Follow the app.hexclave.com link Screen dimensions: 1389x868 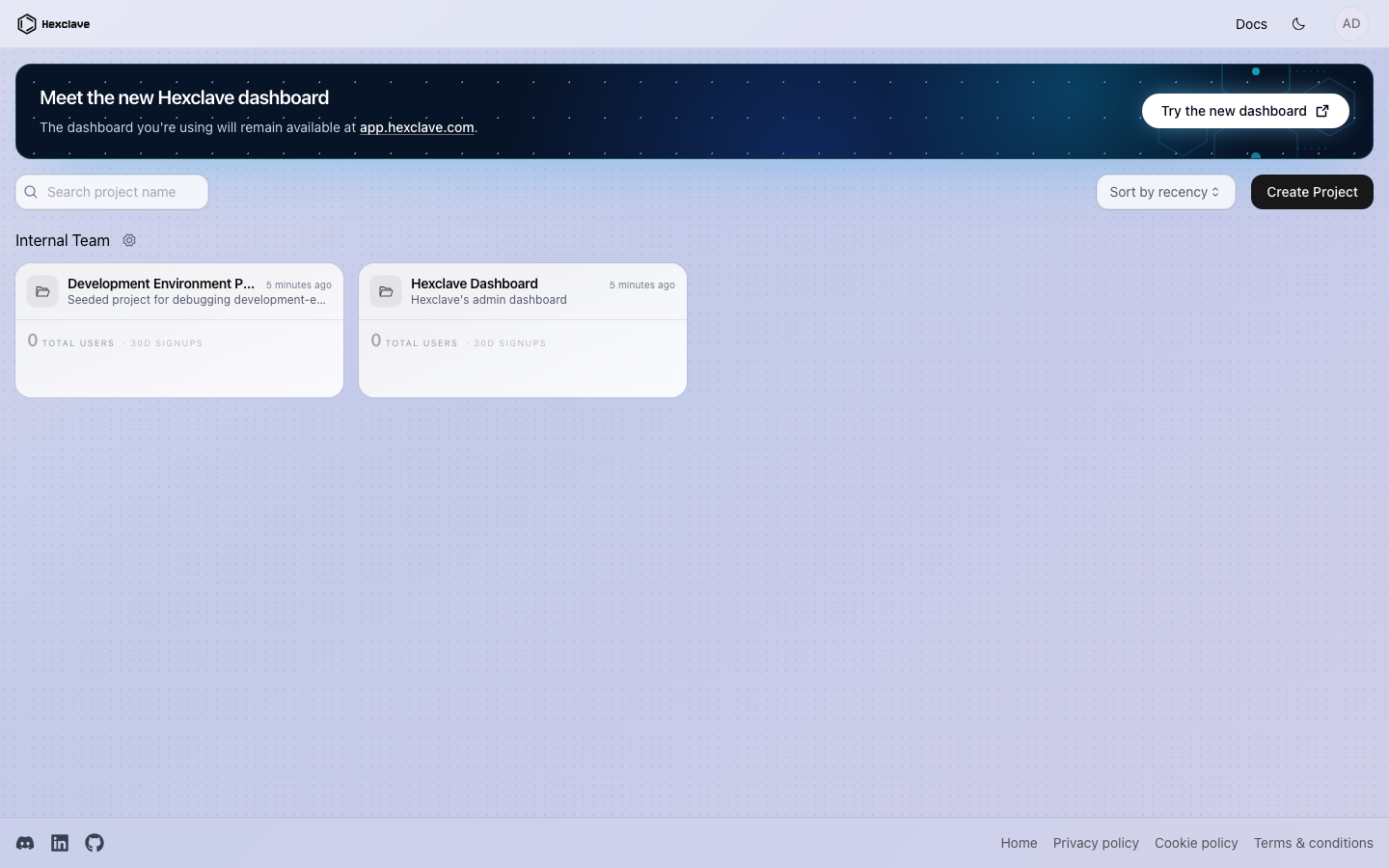[417, 127]
